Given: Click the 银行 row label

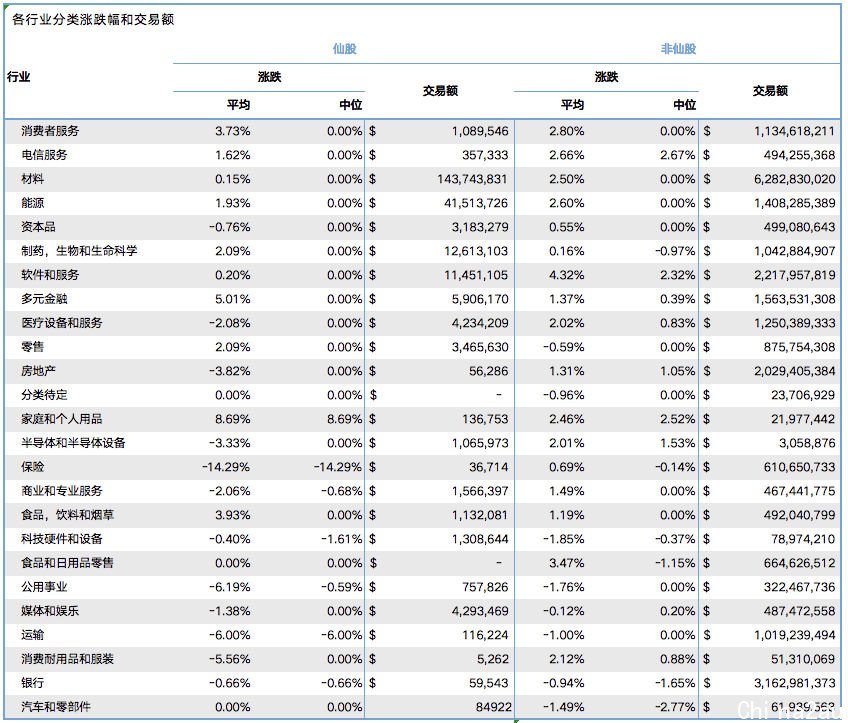Looking at the screenshot, I should (32, 683).
